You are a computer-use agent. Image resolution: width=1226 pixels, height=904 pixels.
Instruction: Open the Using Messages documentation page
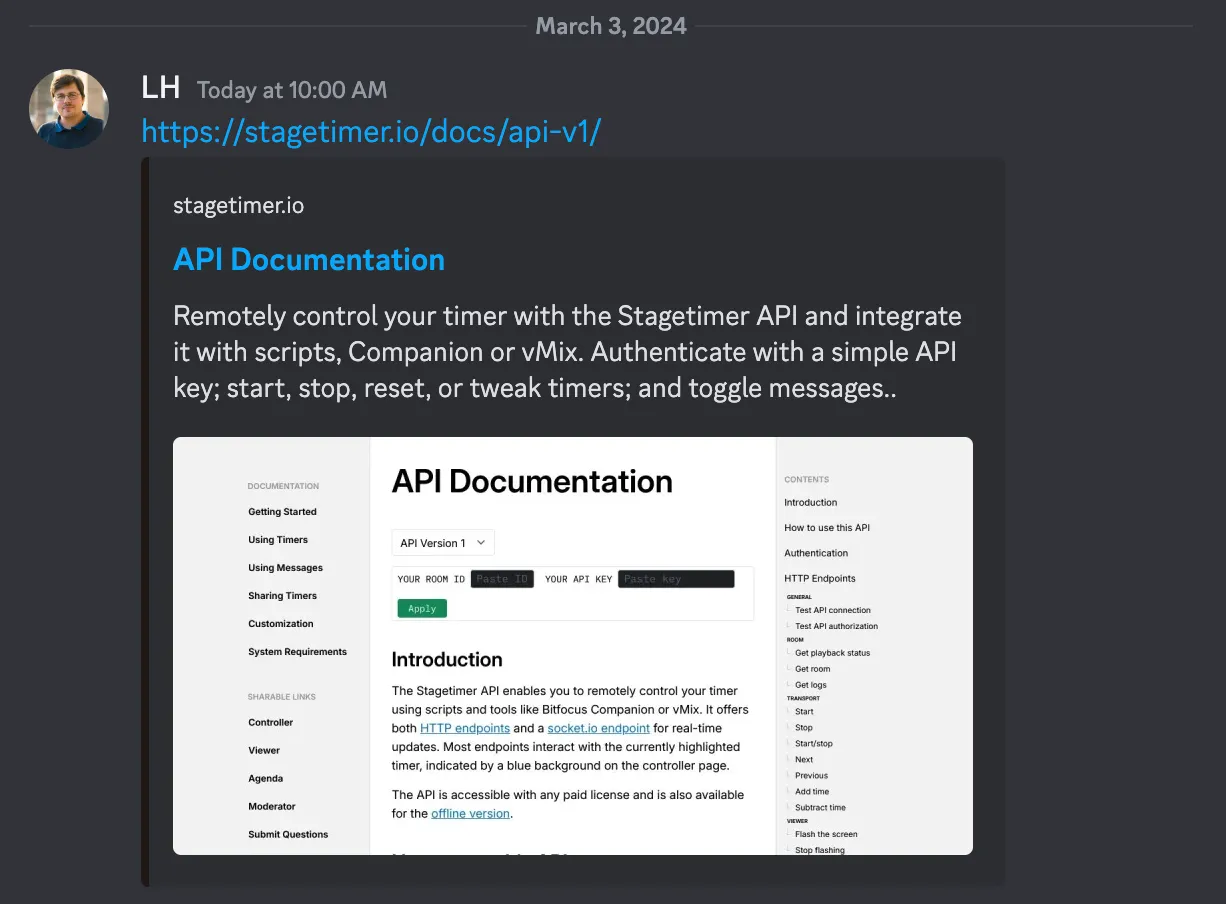(x=283, y=567)
